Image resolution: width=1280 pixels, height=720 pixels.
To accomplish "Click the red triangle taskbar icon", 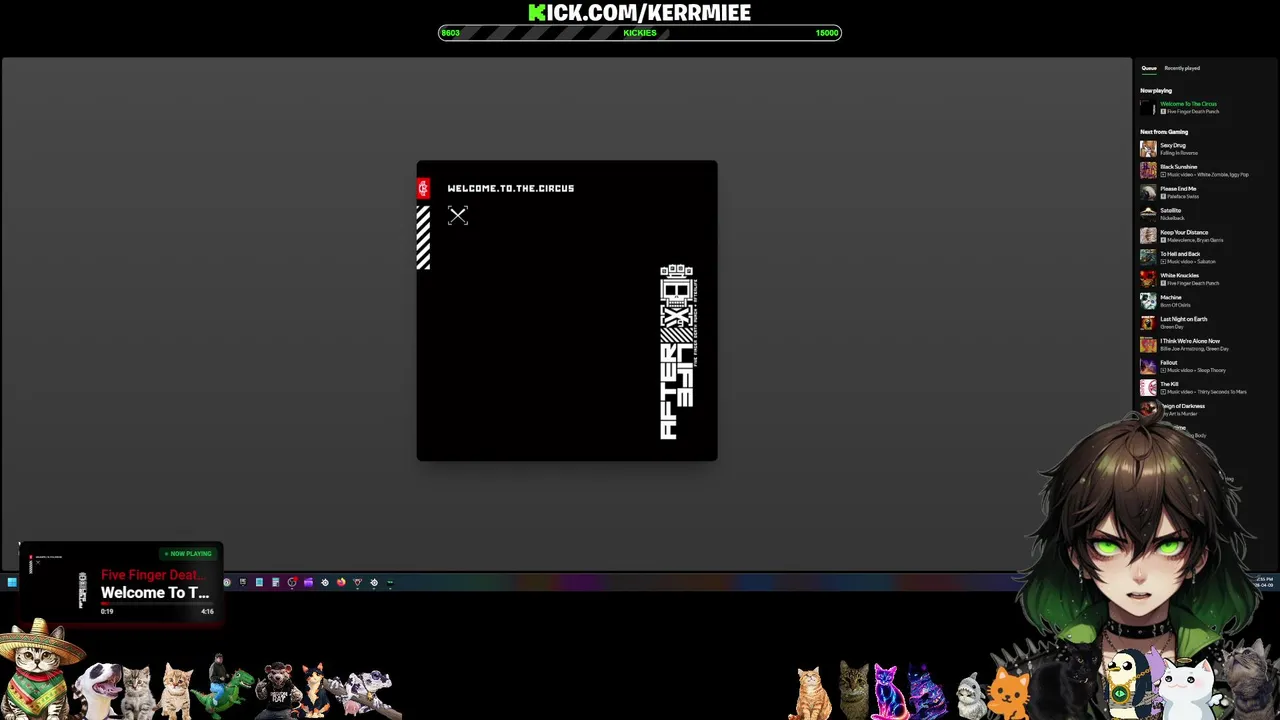I will pyautogui.click(x=357, y=582).
